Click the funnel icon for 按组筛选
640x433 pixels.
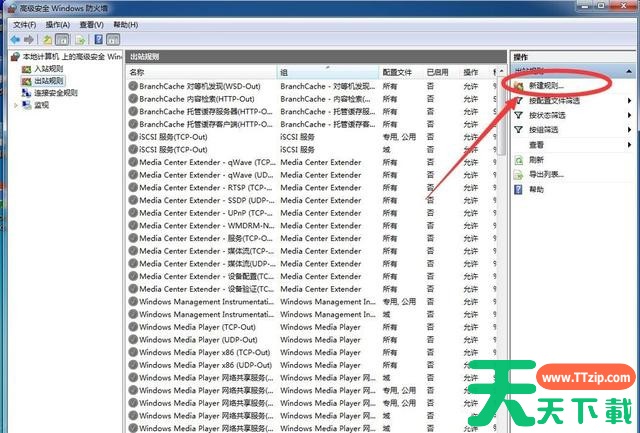[518, 130]
